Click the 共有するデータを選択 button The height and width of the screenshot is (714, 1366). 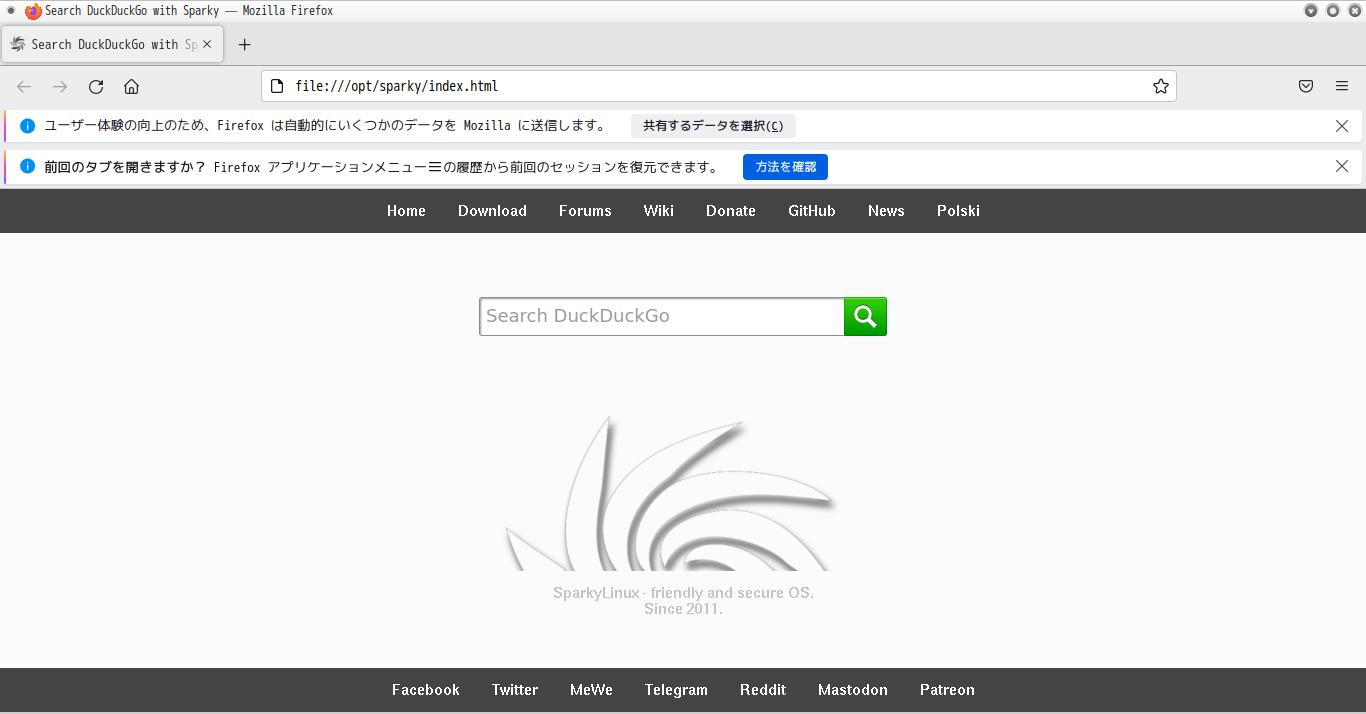[x=713, y=126]
